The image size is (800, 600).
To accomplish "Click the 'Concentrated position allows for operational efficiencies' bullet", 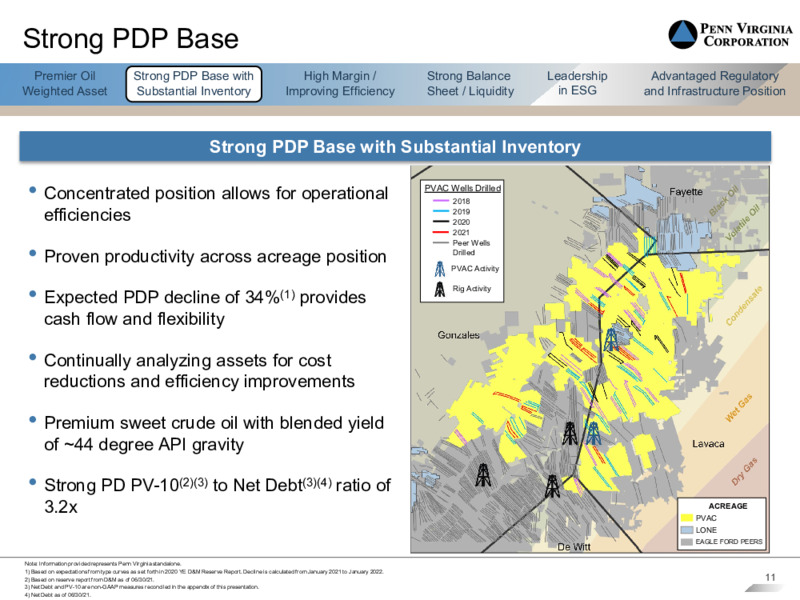I will point(216,204).
